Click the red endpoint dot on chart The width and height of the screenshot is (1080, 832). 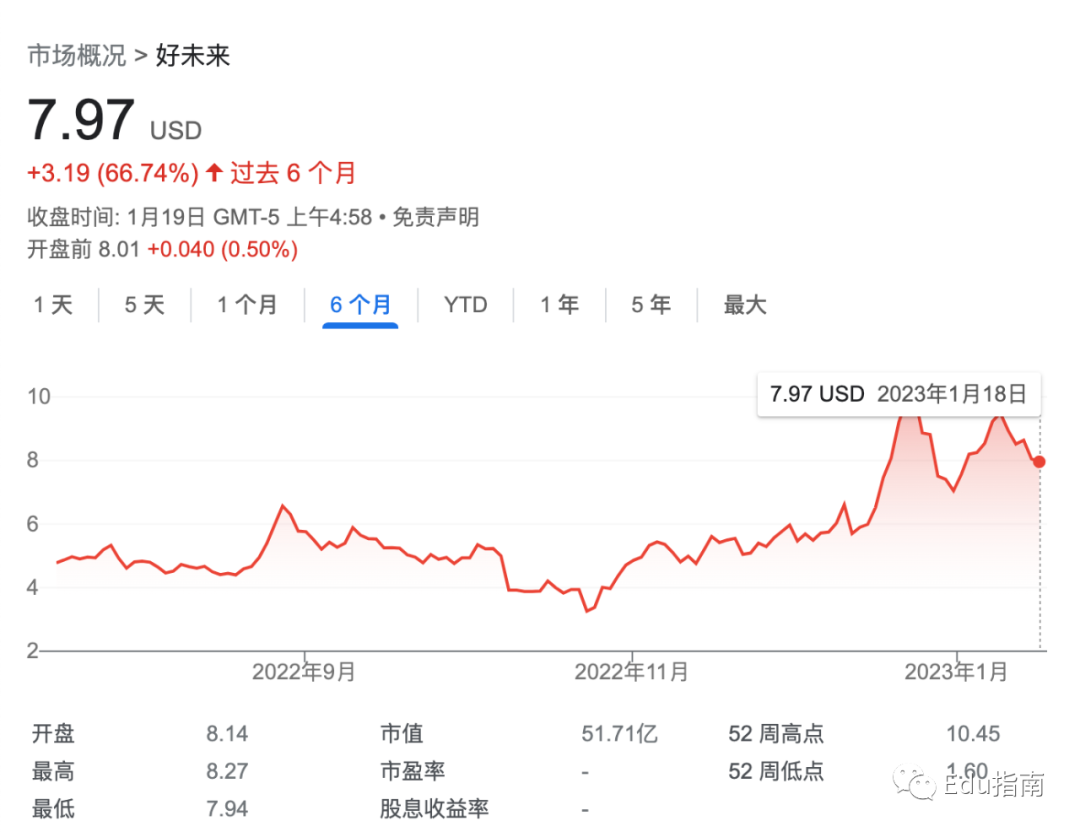(1039, 461)
